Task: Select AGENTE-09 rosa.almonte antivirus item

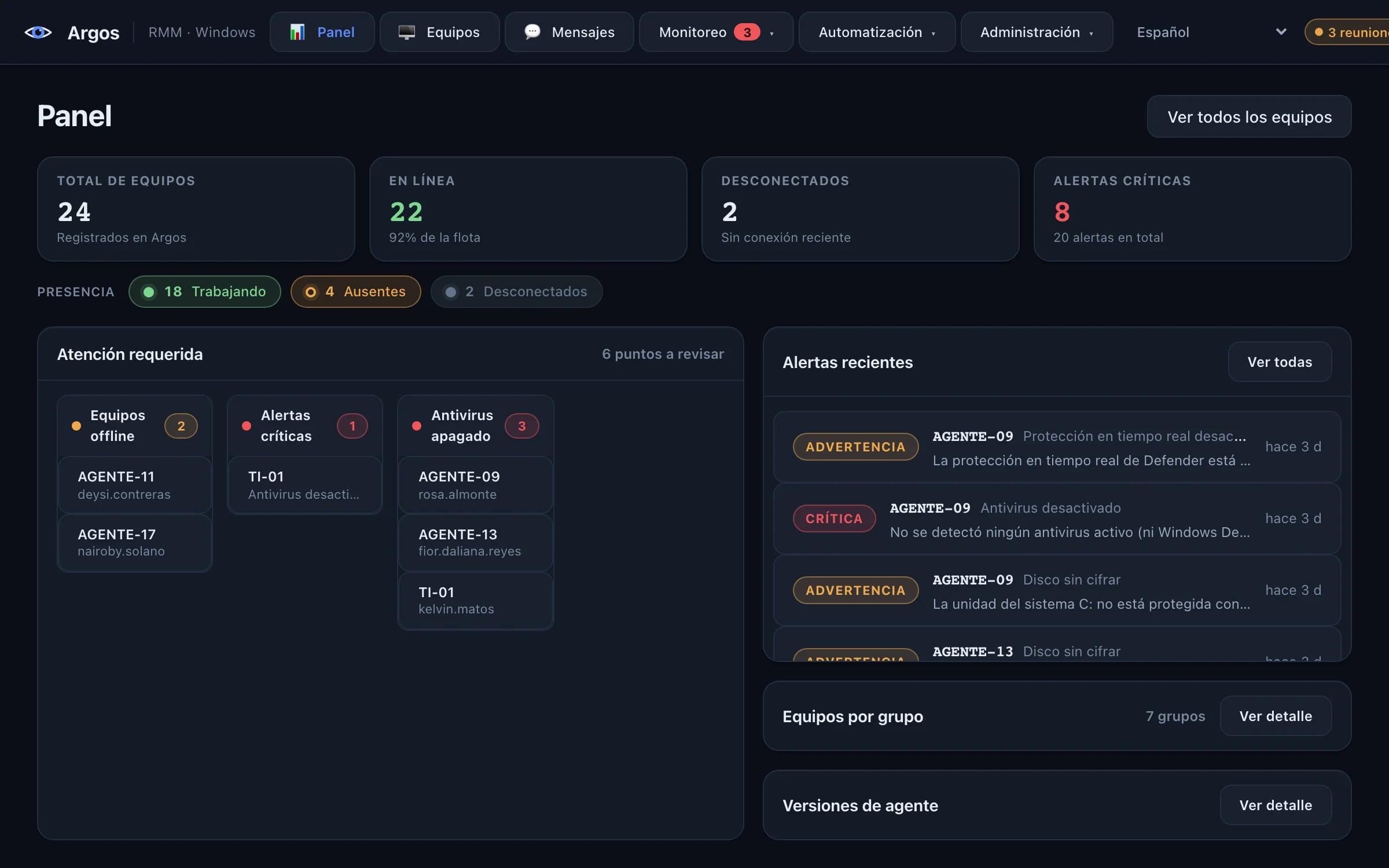Action: click(x=476, y=485)
